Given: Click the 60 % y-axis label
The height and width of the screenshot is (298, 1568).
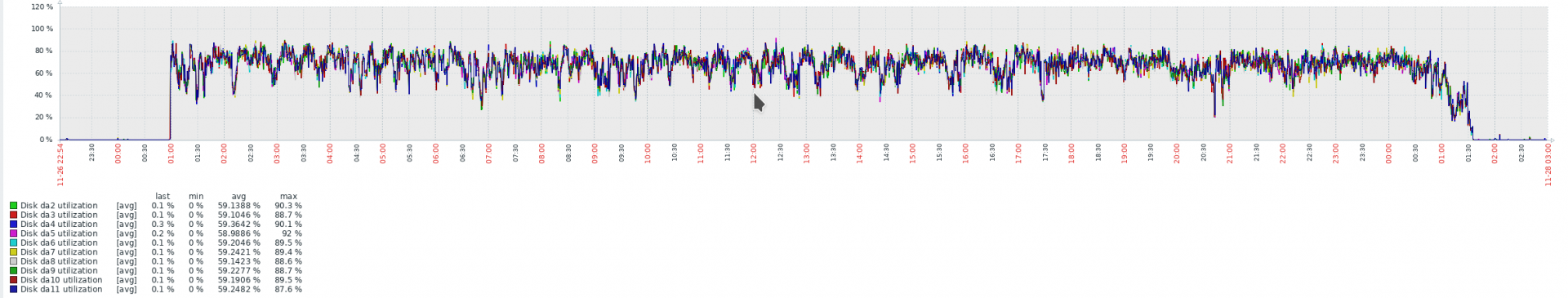Looking at the screenshot, I should [44, 73].
